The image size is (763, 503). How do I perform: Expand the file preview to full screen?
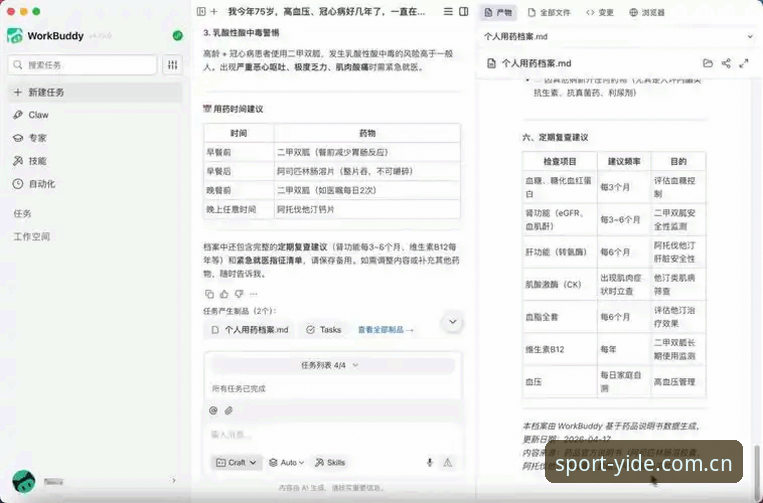tap(744, 63)
